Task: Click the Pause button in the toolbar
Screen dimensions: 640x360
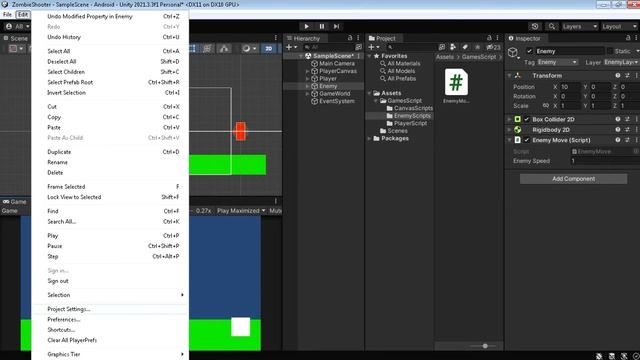Action: (322, 27)
